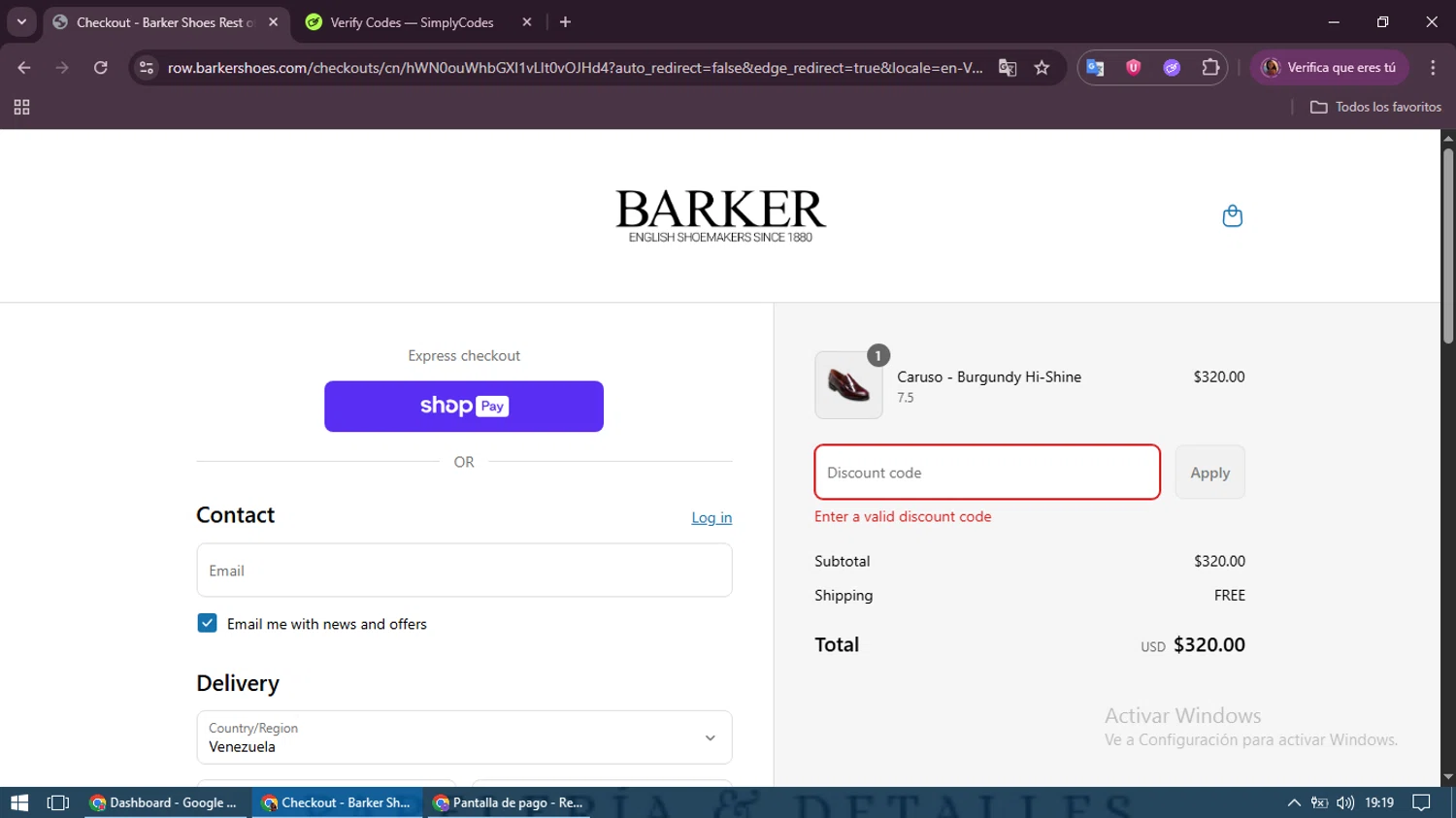1456x818 pixels.
Task: Switch to Verify Codes — SimplyCodes tab
Action: tap(412, 22)
